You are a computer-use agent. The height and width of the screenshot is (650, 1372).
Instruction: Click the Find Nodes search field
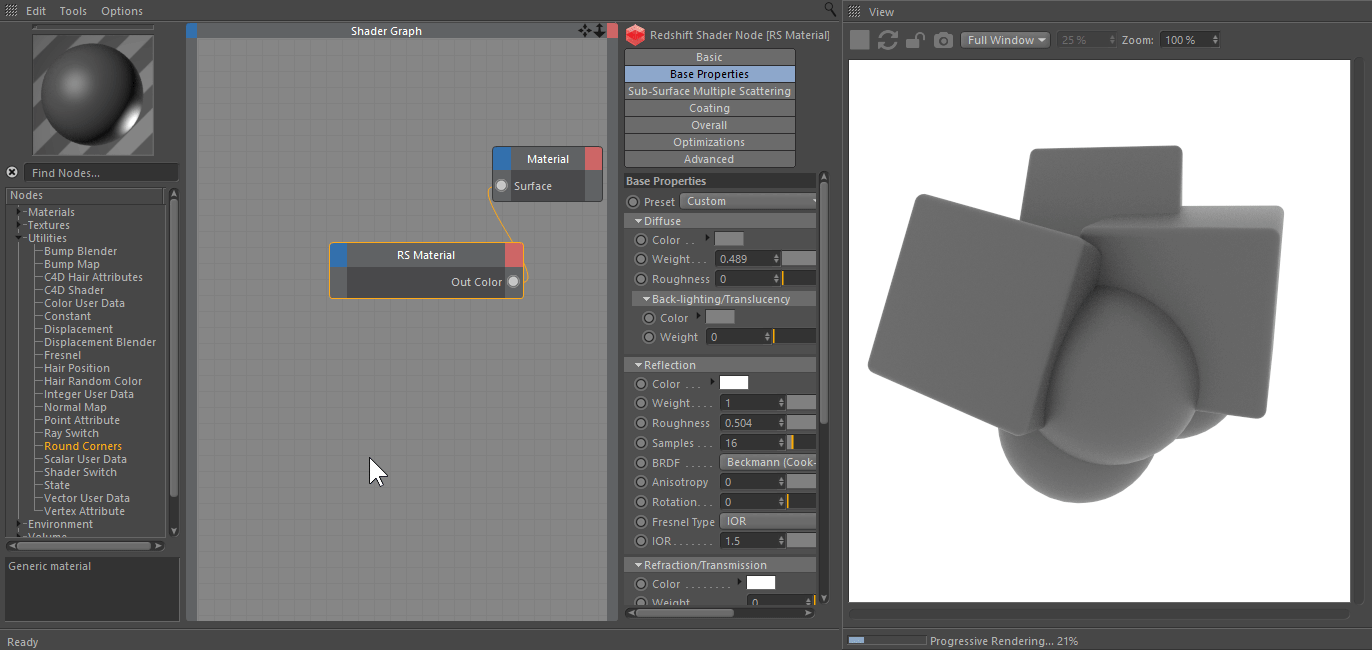(101, 172)
